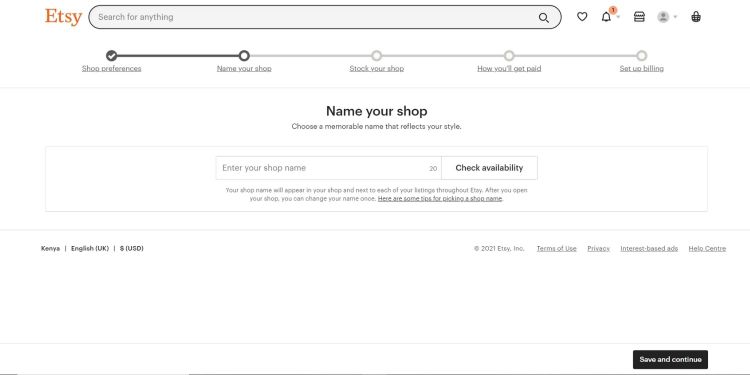Click Check availability button

[x=489, y=168]
